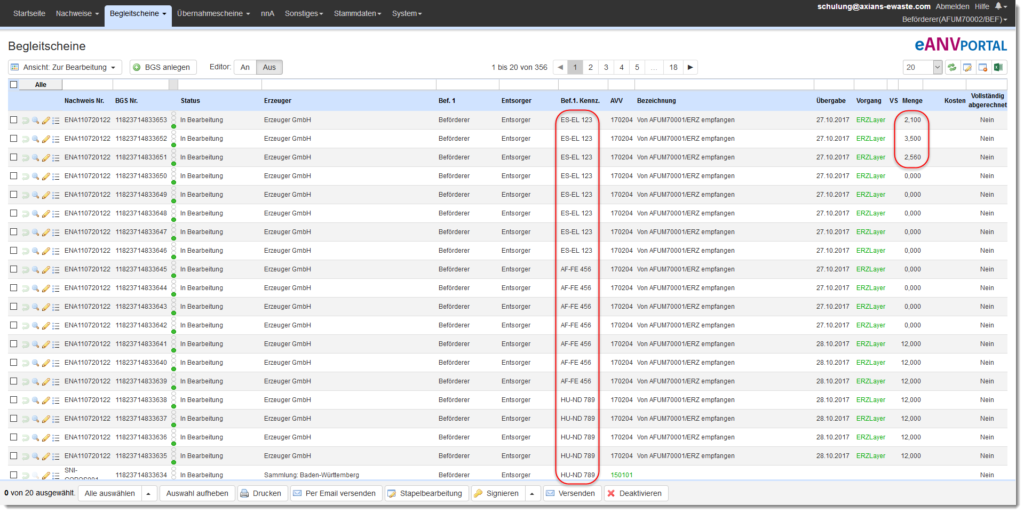Open list icon for BGS 11823714833650
The height and width of the screenshot is (513, 1024).
56,176
